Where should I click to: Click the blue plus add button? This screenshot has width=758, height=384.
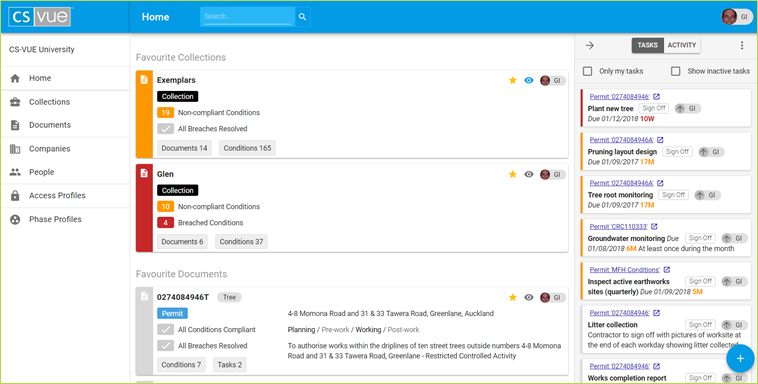[x=740, y=358]
